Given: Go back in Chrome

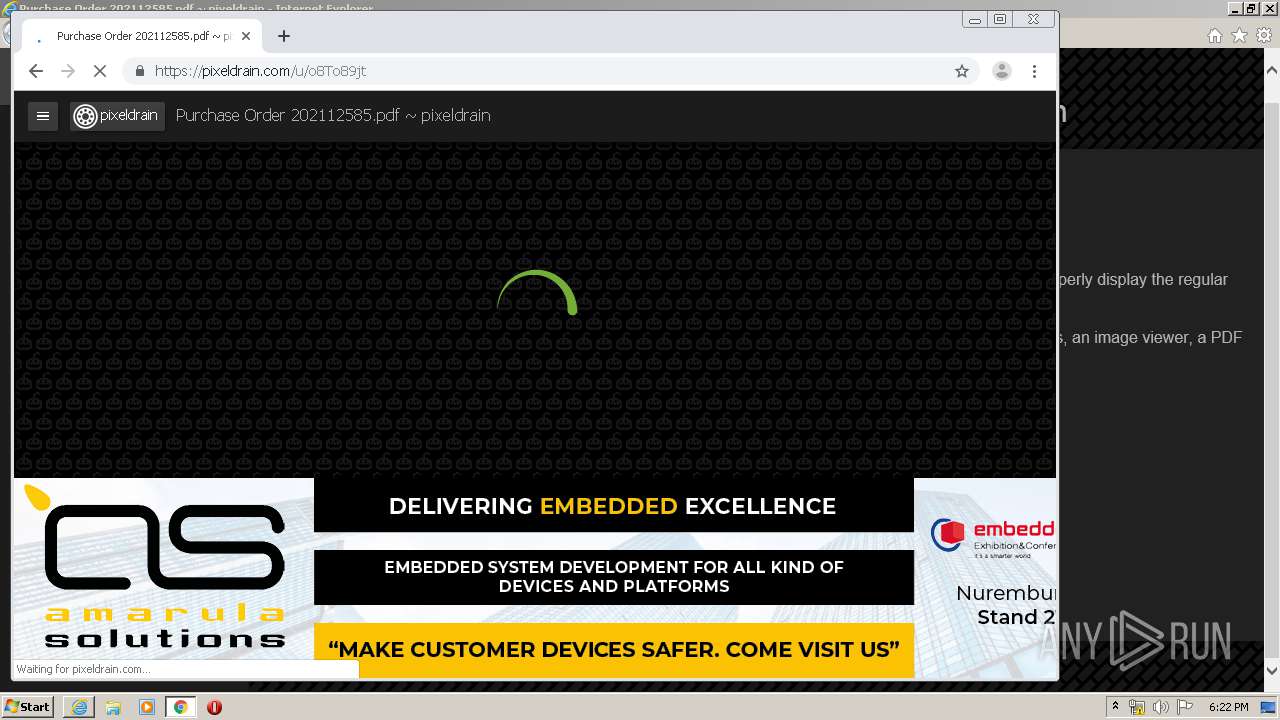Looking at the screenshot, I should click(x=36, y=71).
